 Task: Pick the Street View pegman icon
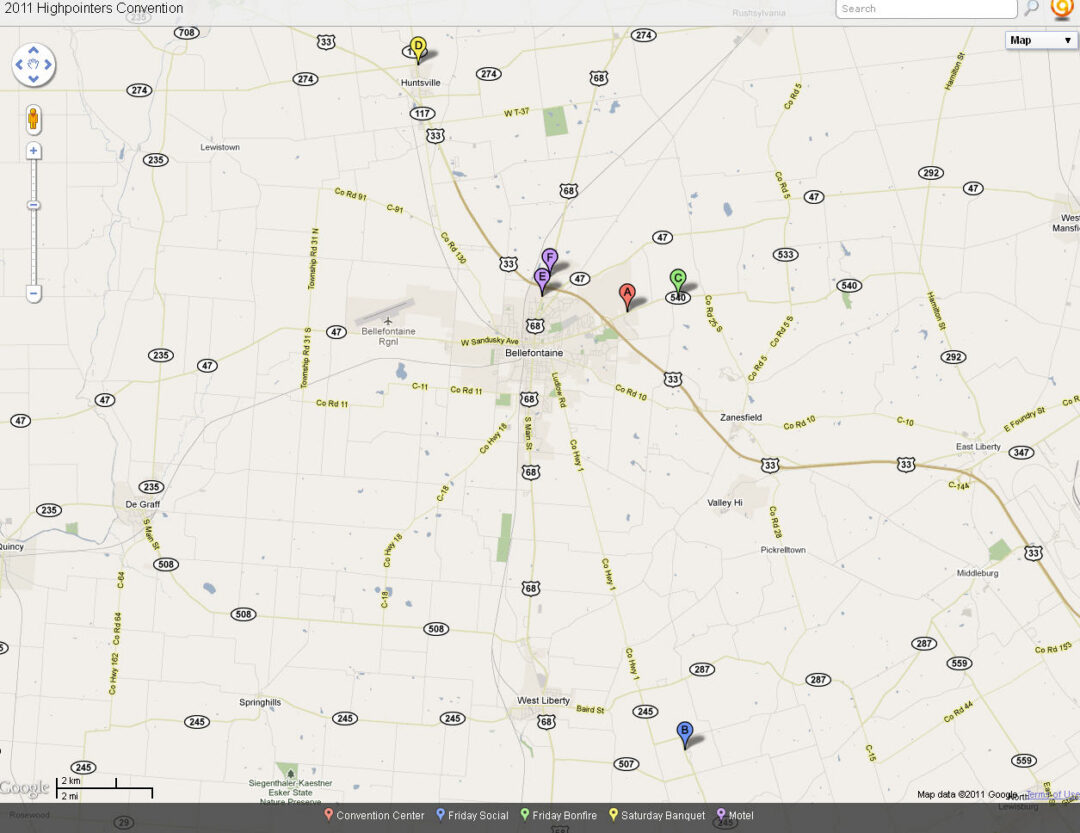coord(33,120)
